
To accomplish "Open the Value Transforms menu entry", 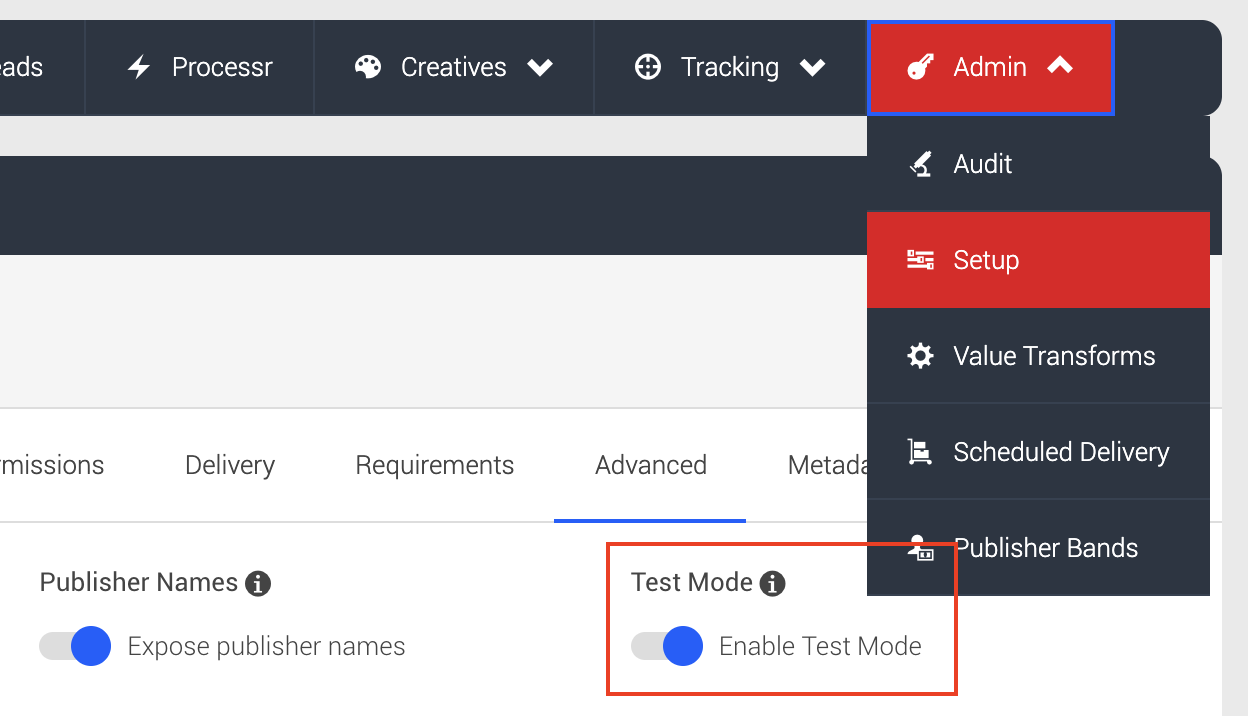I will point(1038,356).
